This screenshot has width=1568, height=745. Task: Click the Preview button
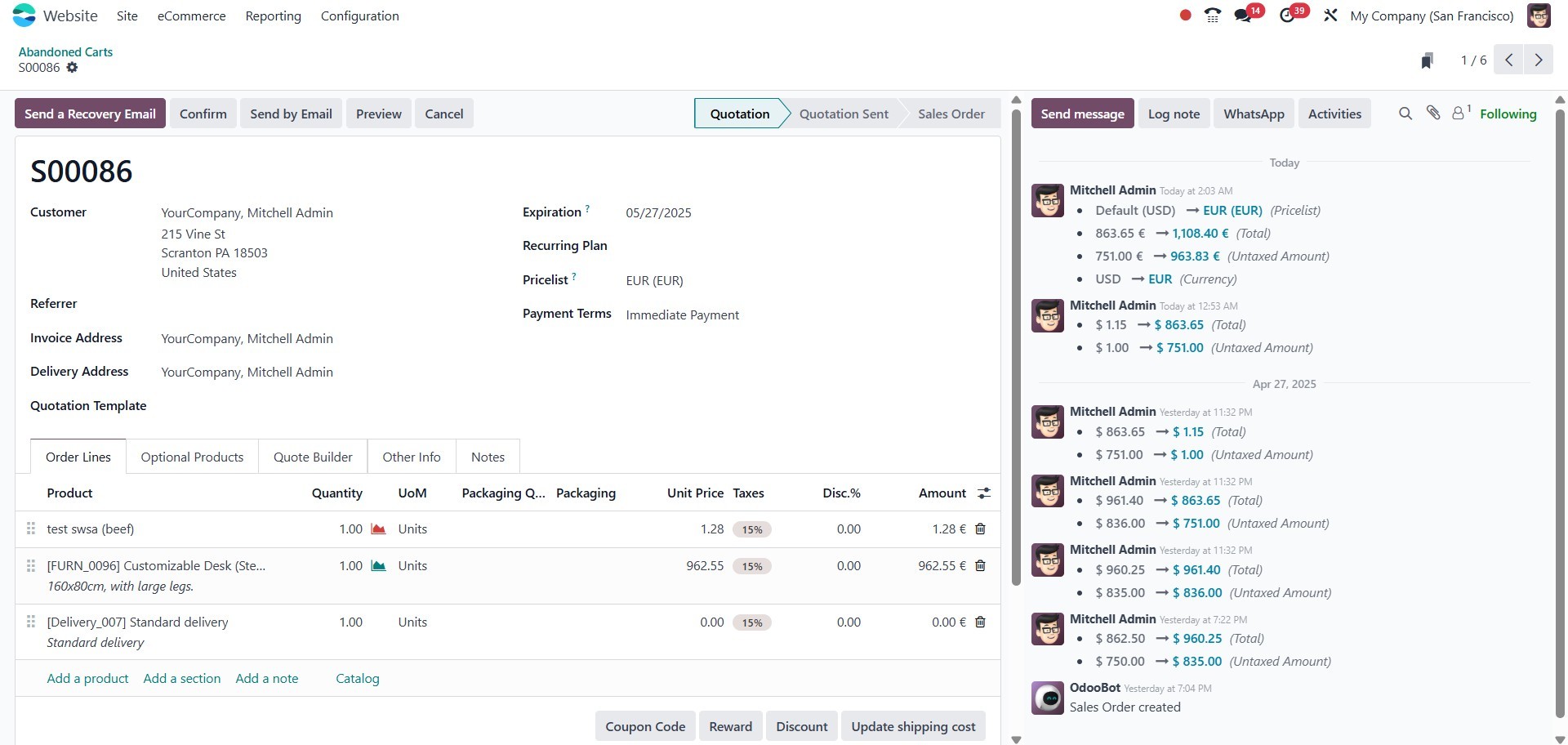pos(379,114)
